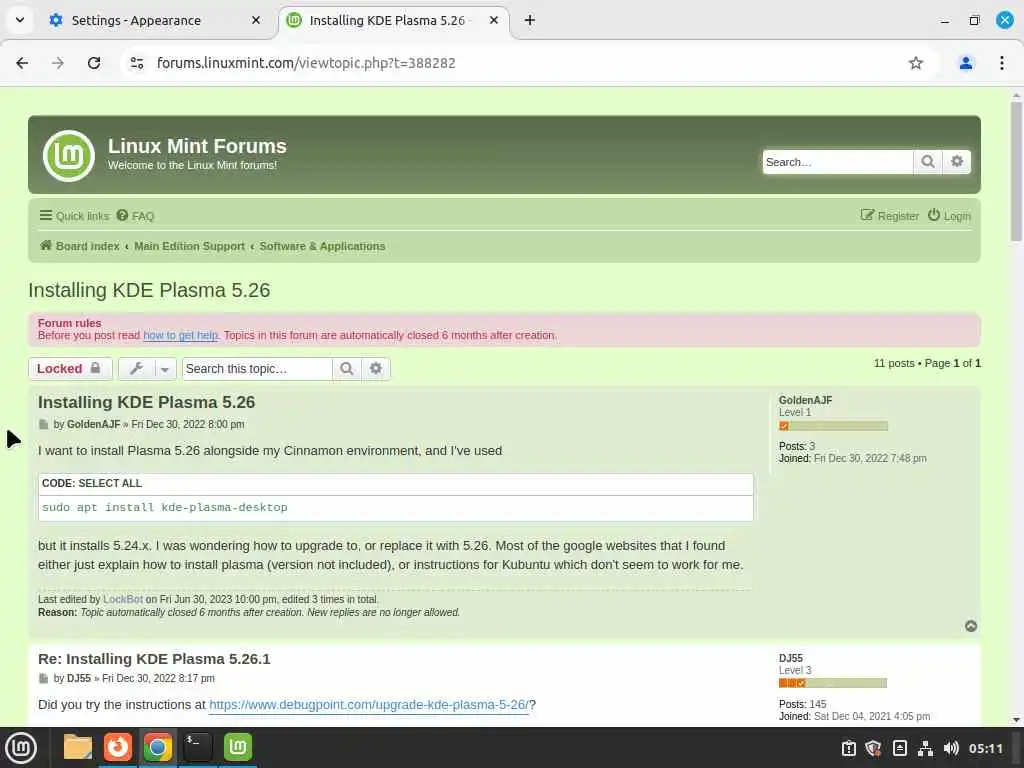The width and height of the screenshot is (1024, 768).
Task: Open GoldenAJF author link in byline
Action: coord(93,424)
